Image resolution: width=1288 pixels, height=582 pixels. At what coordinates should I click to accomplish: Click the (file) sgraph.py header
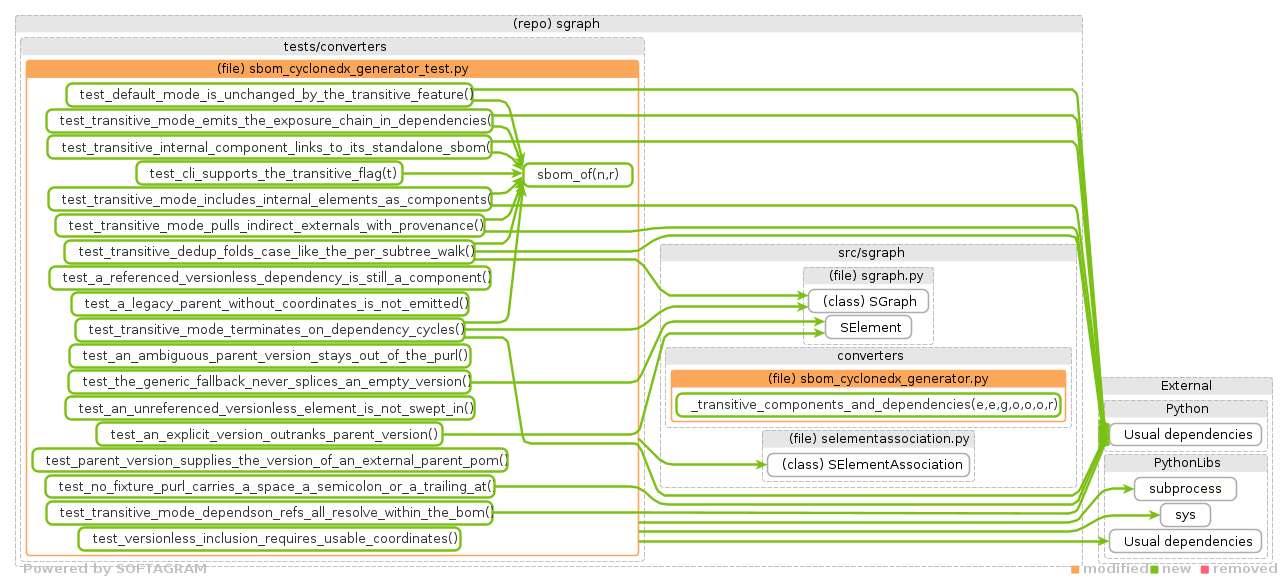(x=868, y=274)
